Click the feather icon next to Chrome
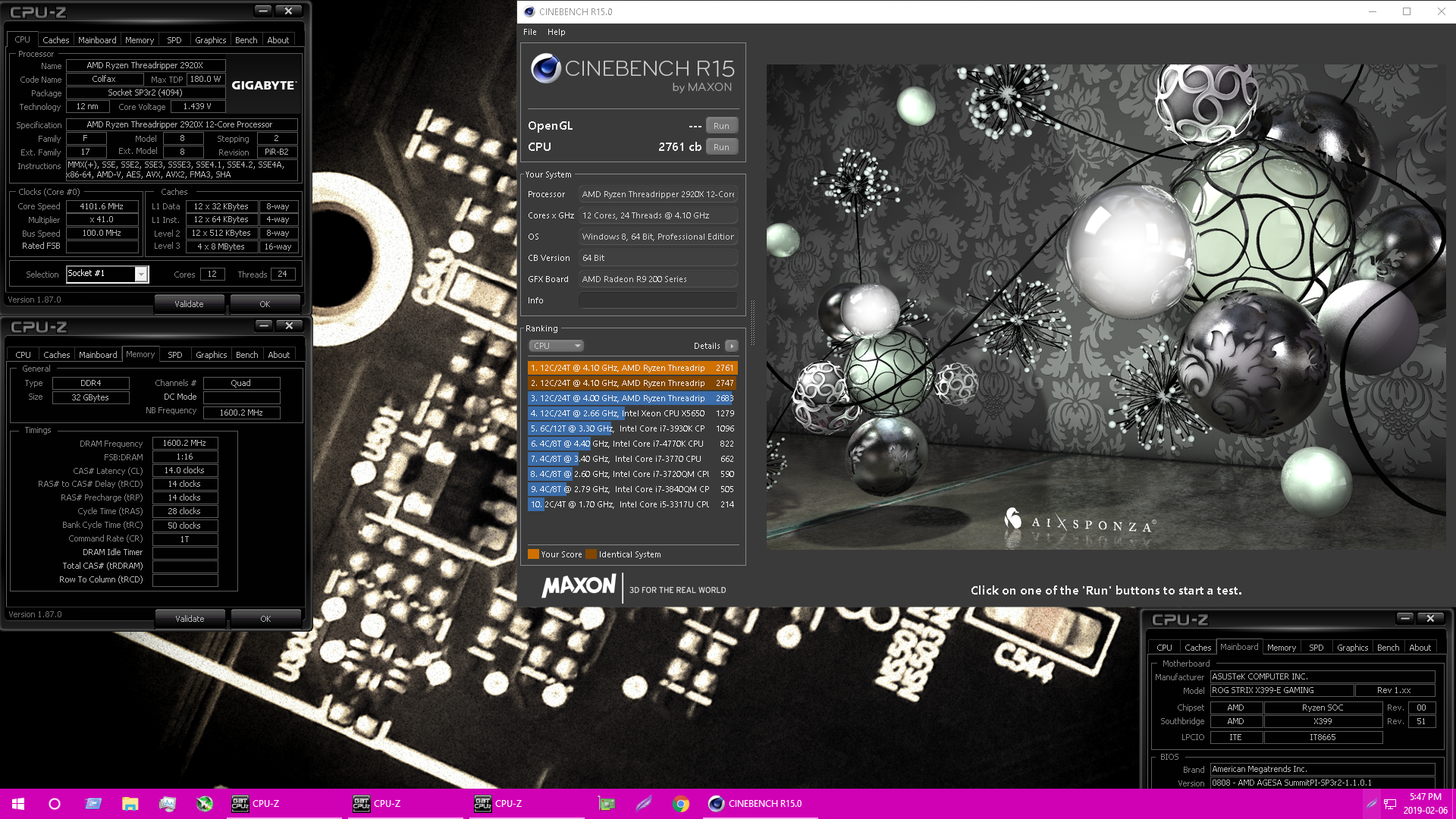The height and width of the screenshot is (819, 1456). tap(643, 804)
